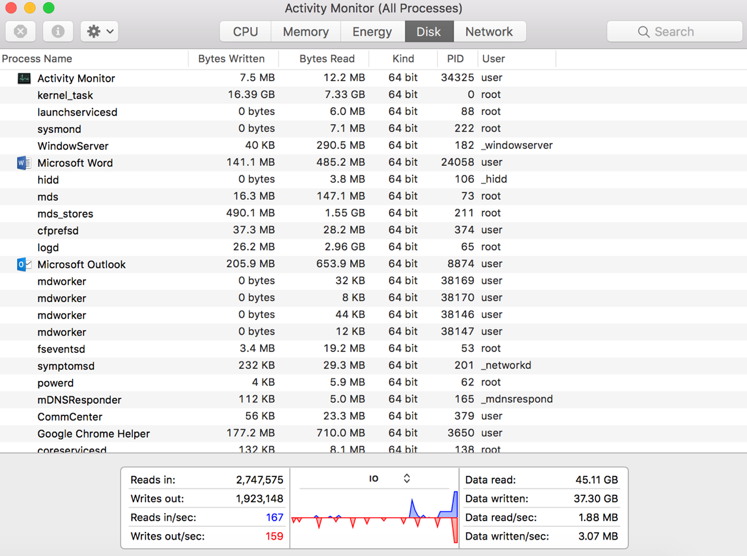
Task: Click the IO activity graph
Action: 373,517
